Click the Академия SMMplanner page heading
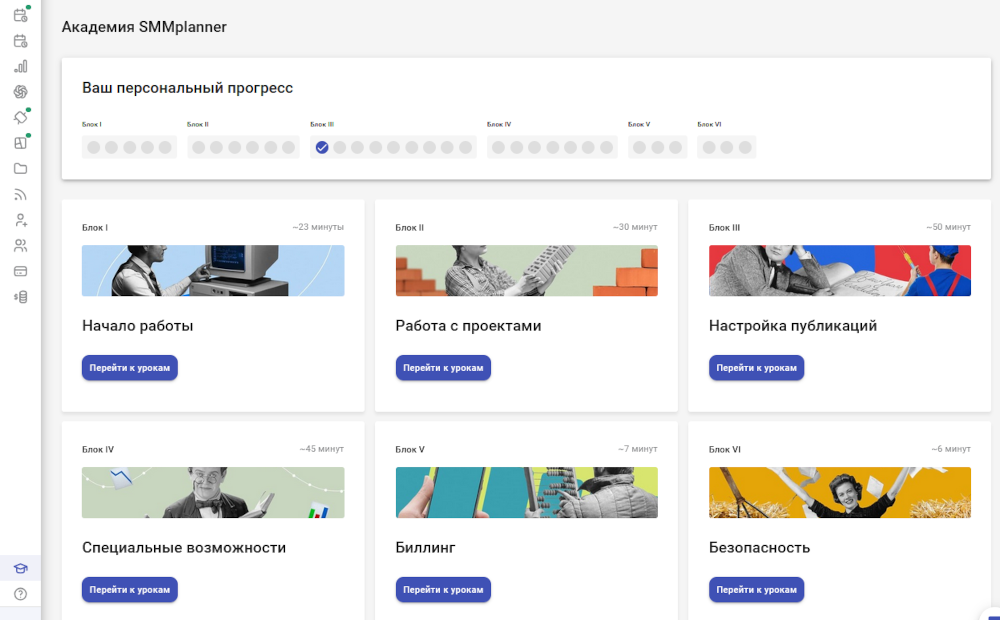The image size is (1000, 620). pyautogui.click(x=144, y=27)
